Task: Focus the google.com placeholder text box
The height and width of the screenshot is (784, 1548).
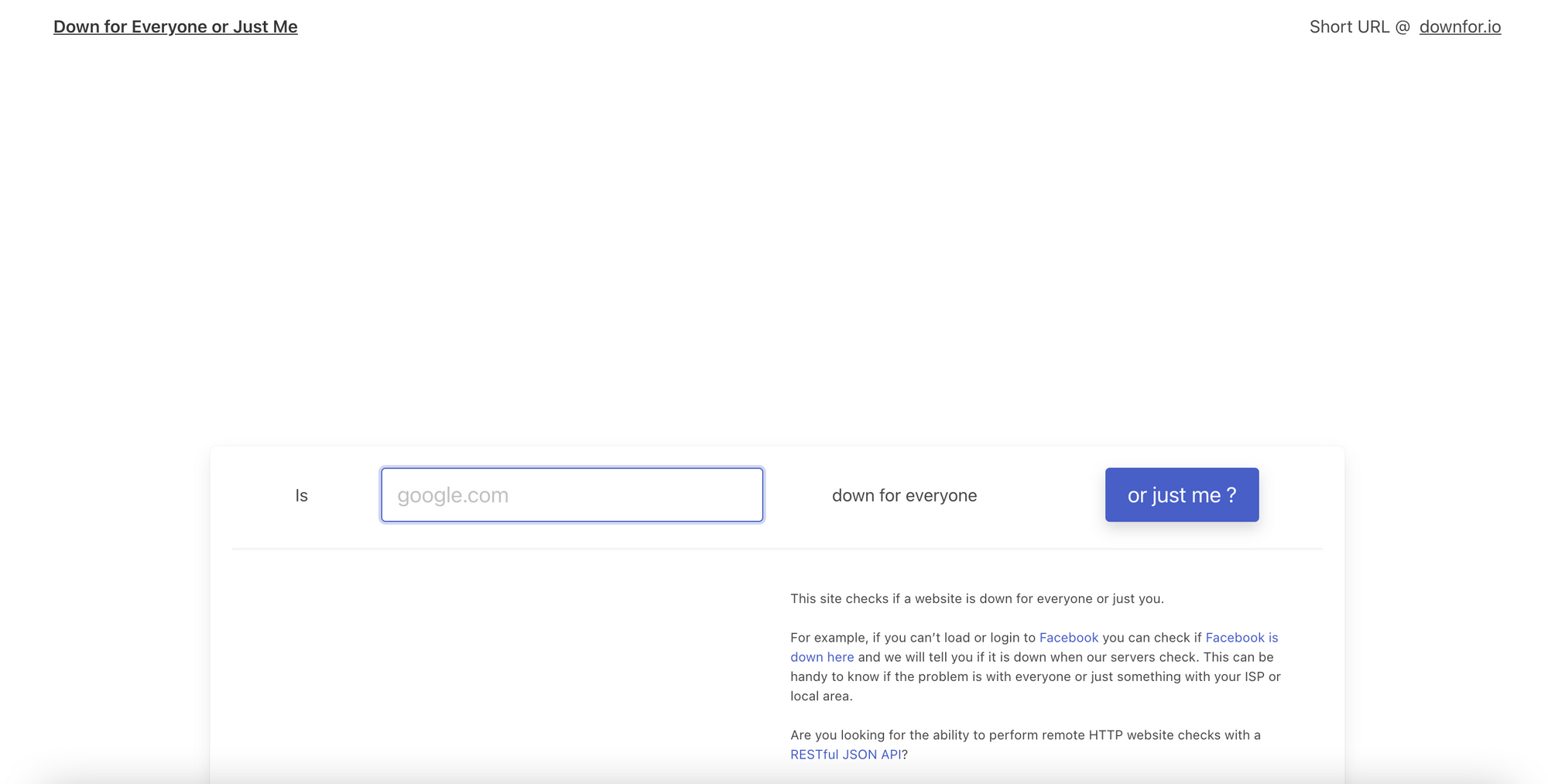Action: click(x=571, y=495)
